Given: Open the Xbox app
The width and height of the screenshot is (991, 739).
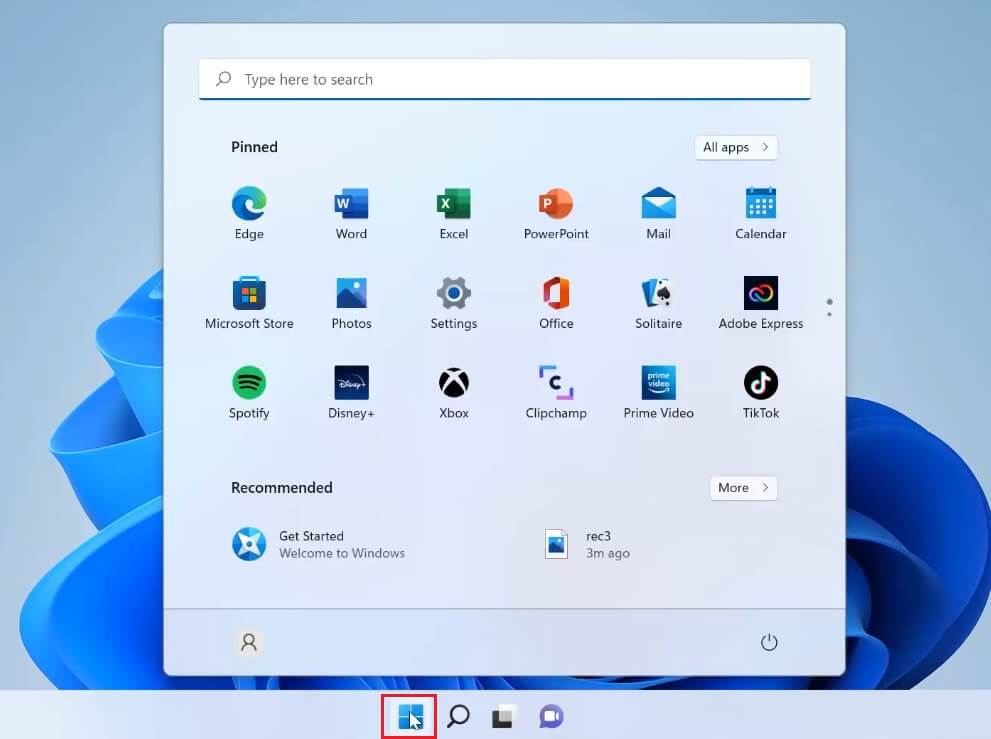Looking at the screenshot, I should click(453, 384).
